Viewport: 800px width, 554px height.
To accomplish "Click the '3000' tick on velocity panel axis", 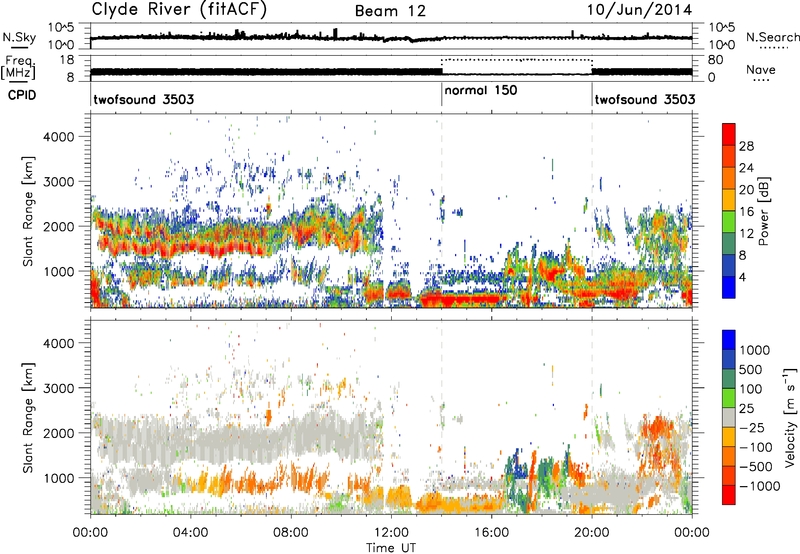I will [x=59, y=388].
